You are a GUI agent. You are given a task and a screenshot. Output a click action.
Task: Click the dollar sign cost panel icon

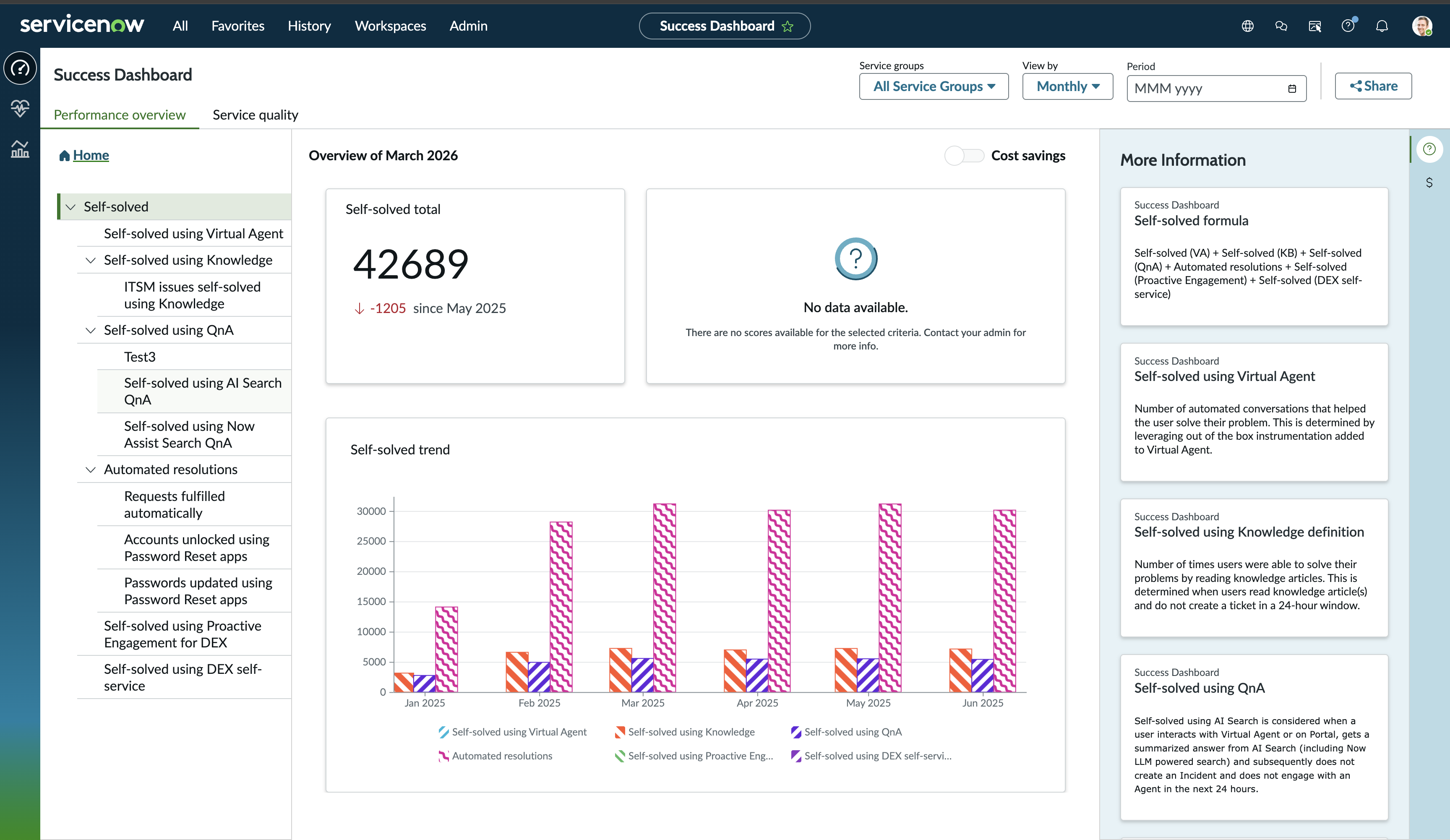click(x=1429, y=183)
